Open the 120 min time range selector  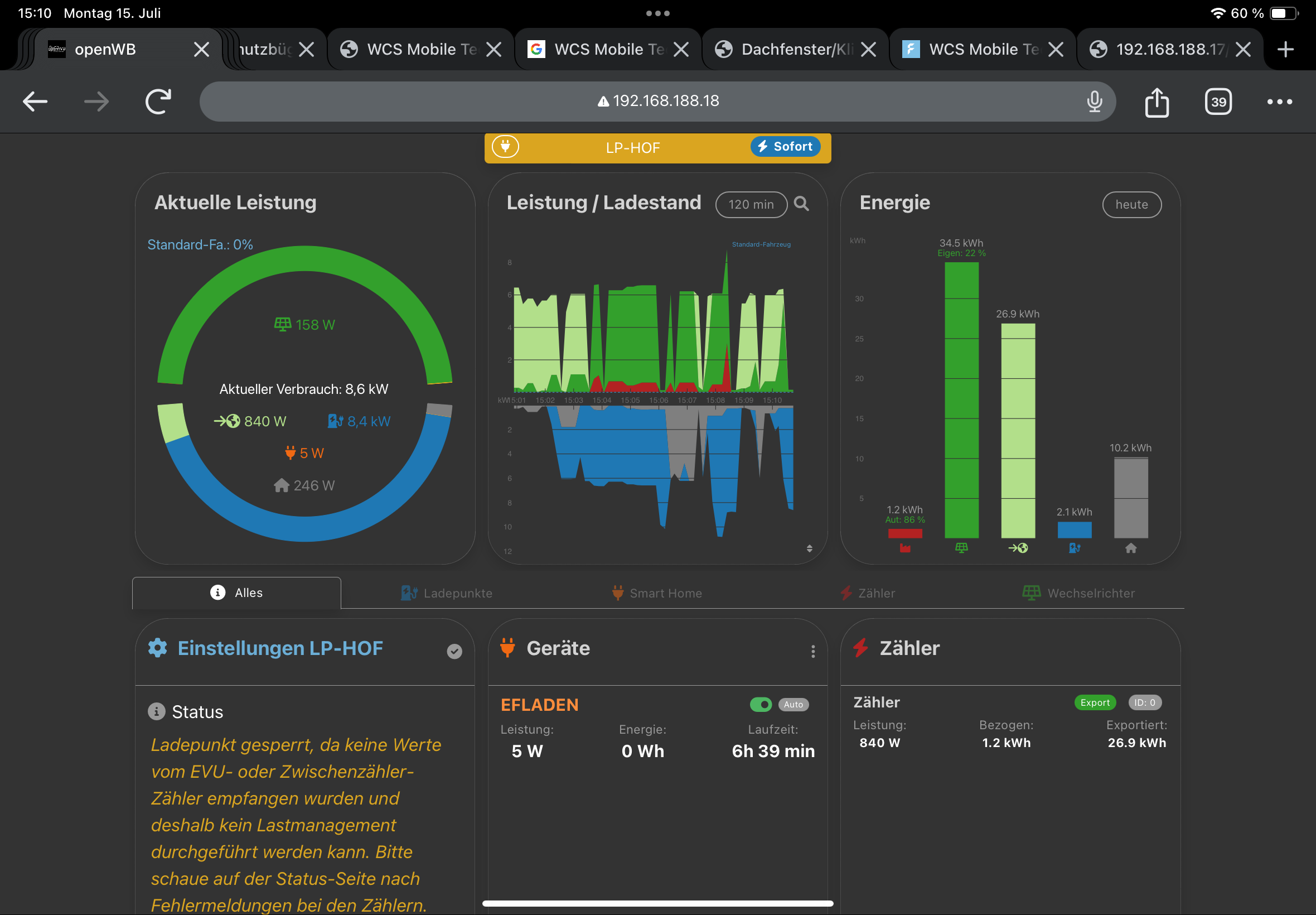751,205
